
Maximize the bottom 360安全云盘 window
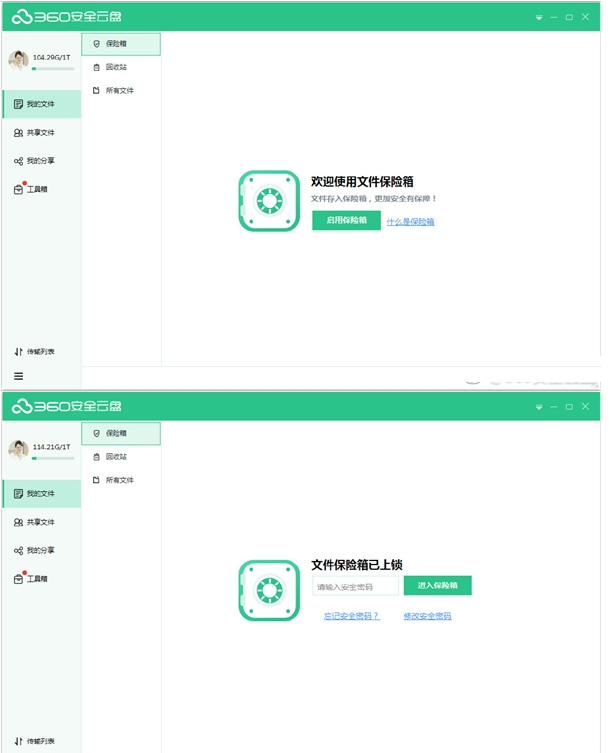[569, 407]
